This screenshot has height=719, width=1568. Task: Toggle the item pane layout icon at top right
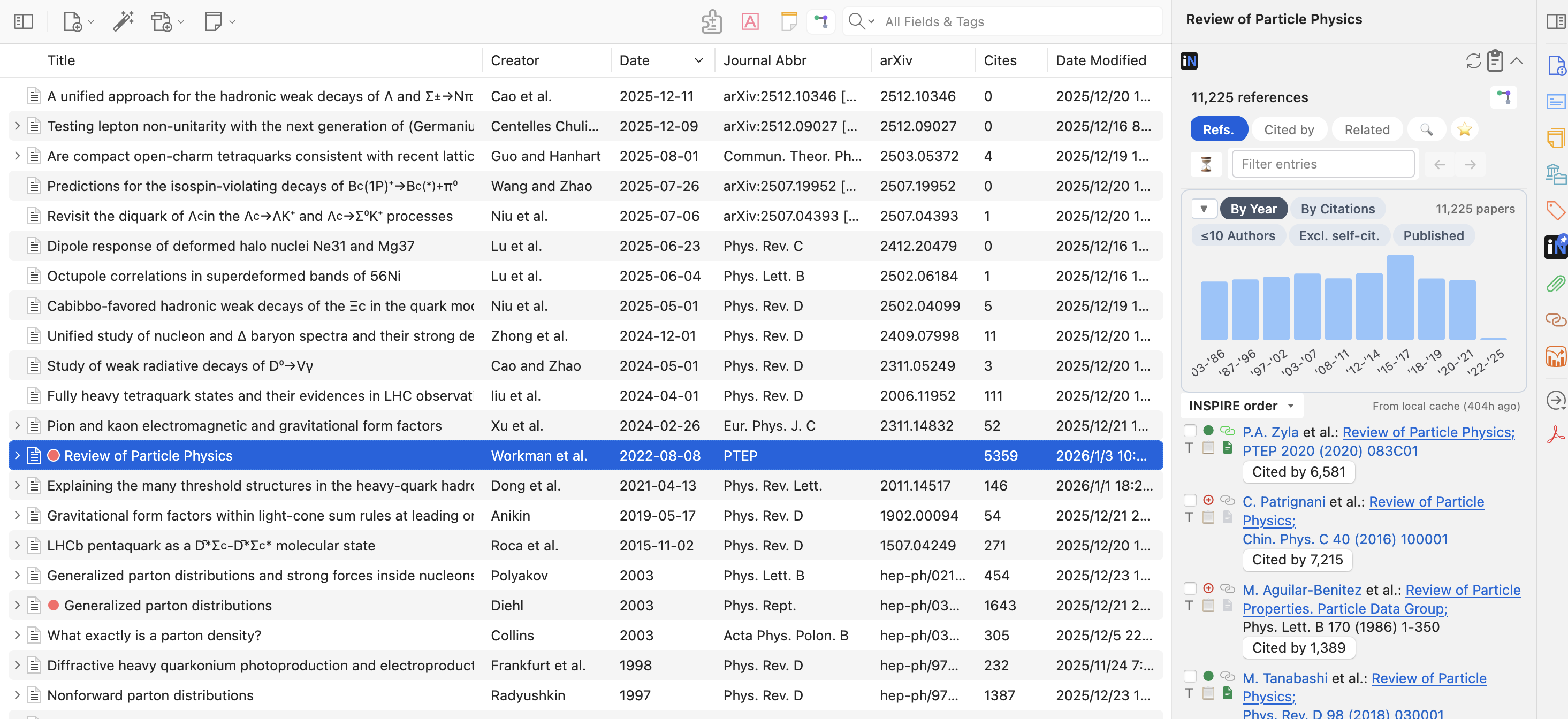(x=1555, y=22)
